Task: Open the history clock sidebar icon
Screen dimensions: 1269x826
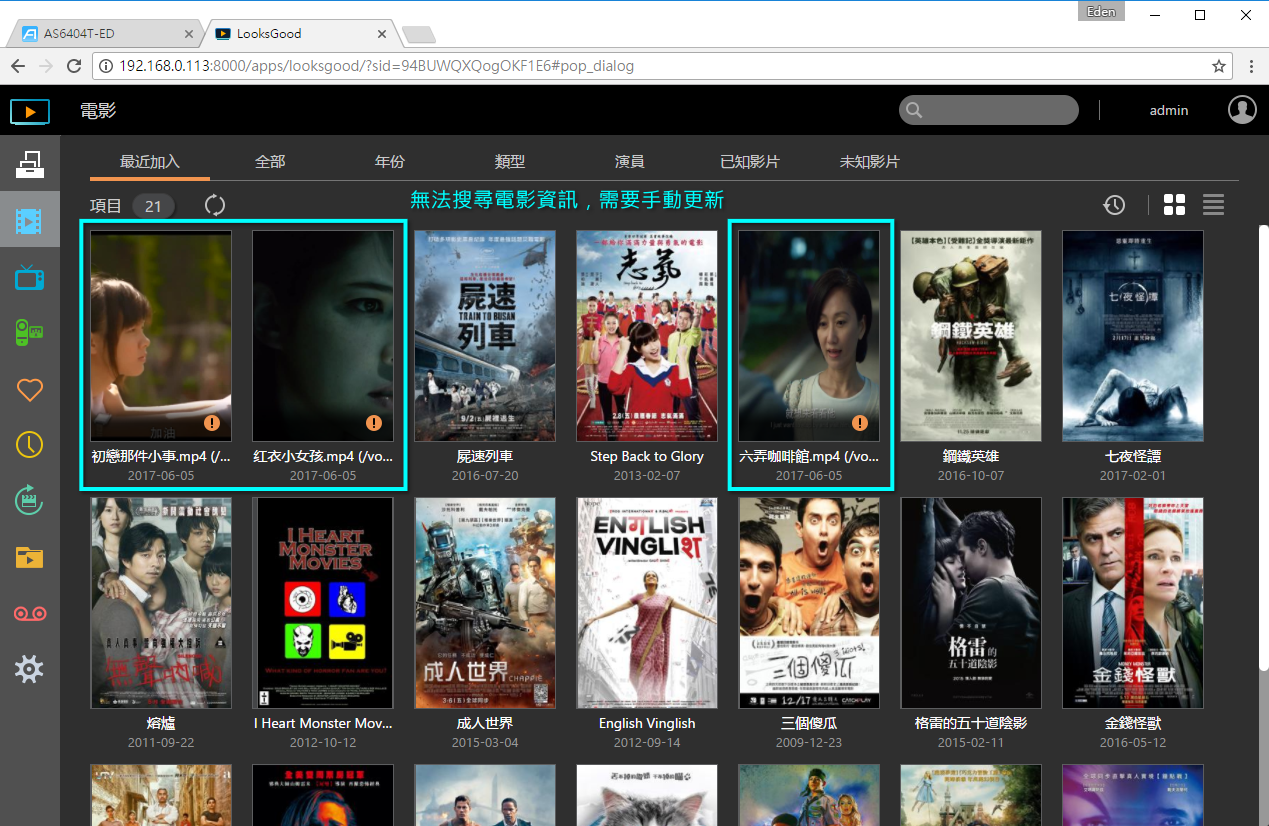Action: point(29,444)
